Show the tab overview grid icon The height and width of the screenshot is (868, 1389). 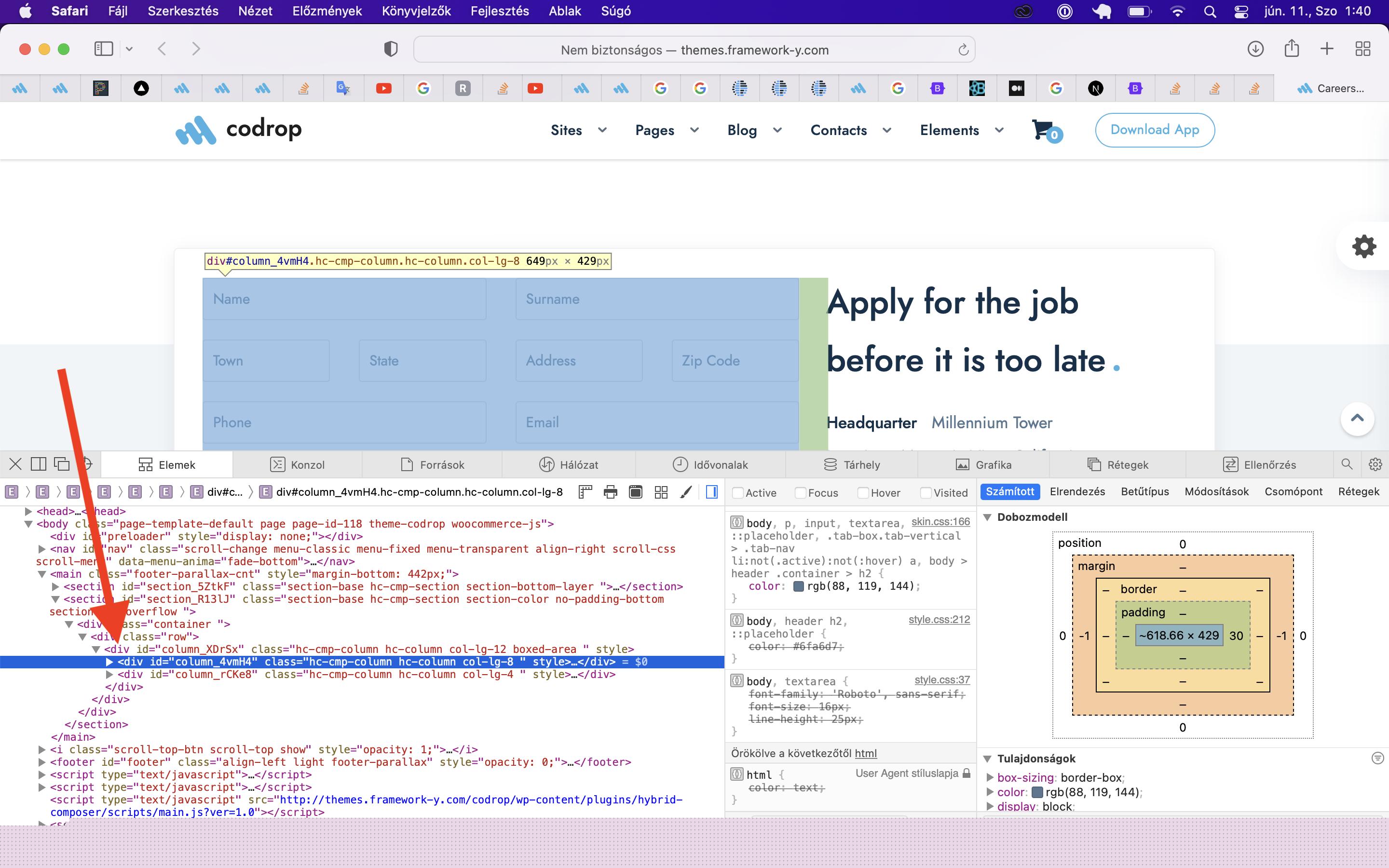[1362, 49]
